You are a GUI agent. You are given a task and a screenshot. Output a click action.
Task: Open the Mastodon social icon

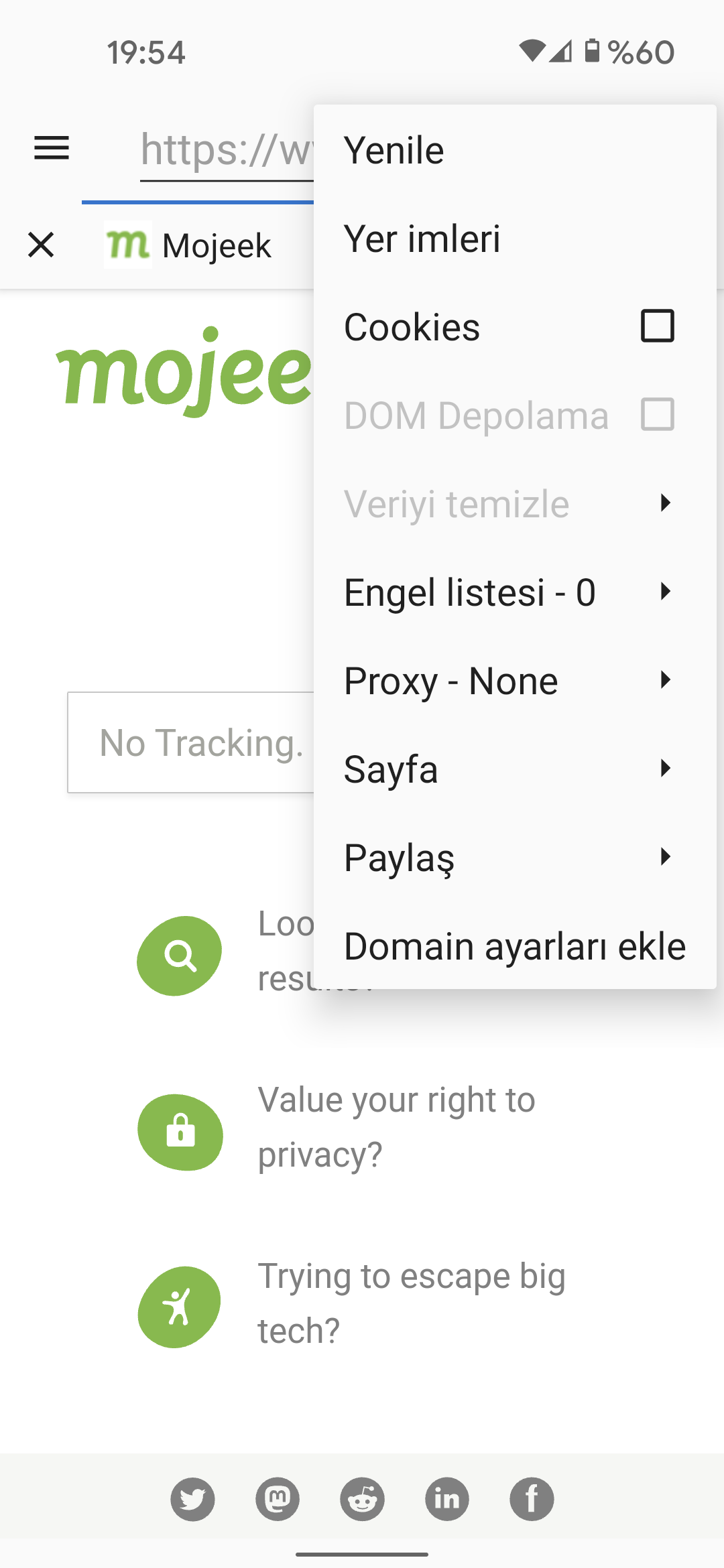[x=278, y=1499]
